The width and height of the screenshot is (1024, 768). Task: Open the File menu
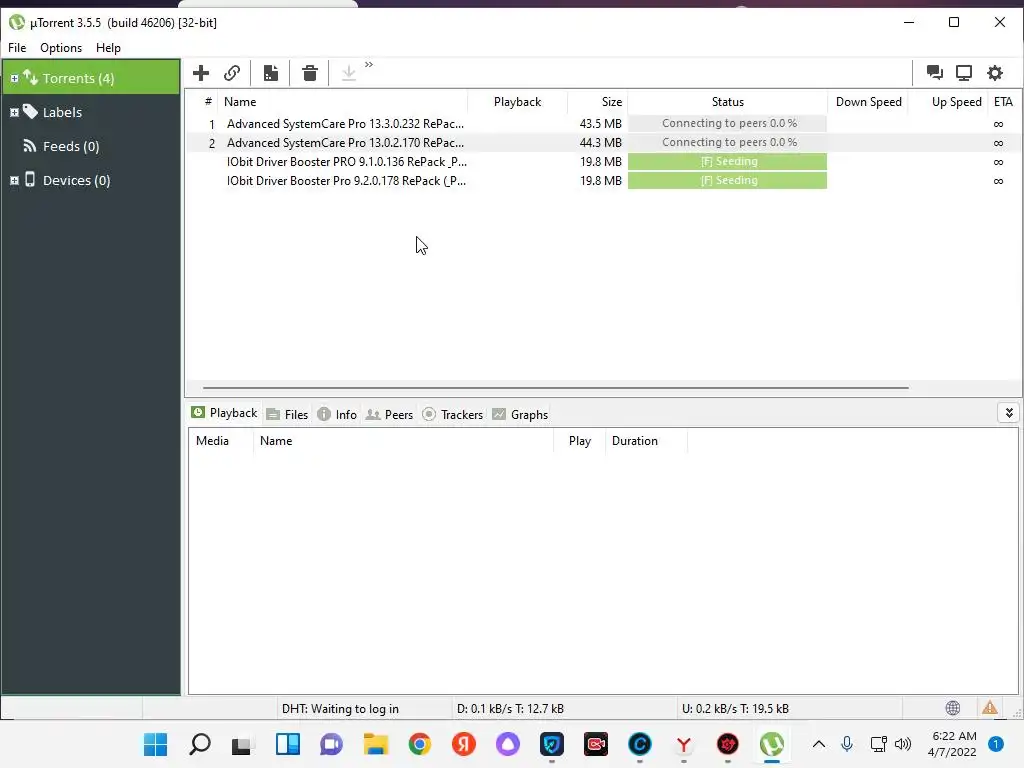pyautogui.click(x=17, y=48)
